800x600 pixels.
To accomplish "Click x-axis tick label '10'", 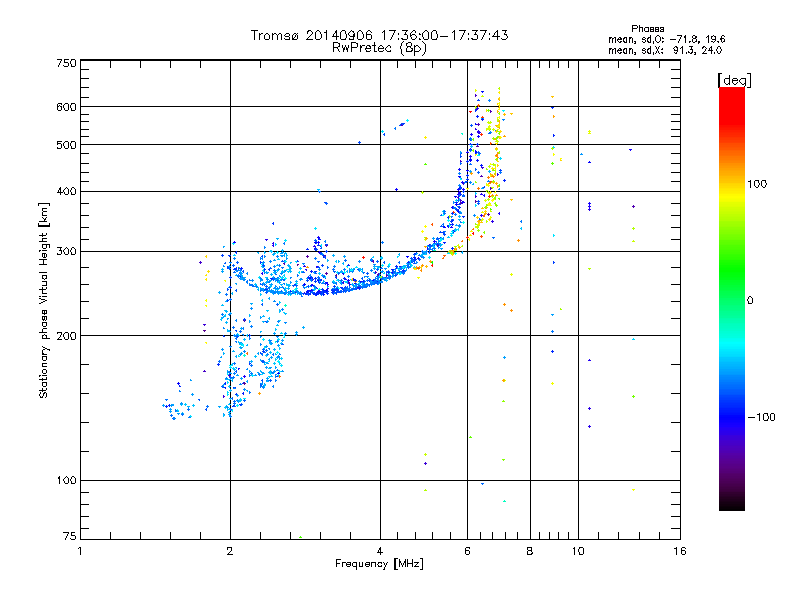I will click(x=578, y=551).
